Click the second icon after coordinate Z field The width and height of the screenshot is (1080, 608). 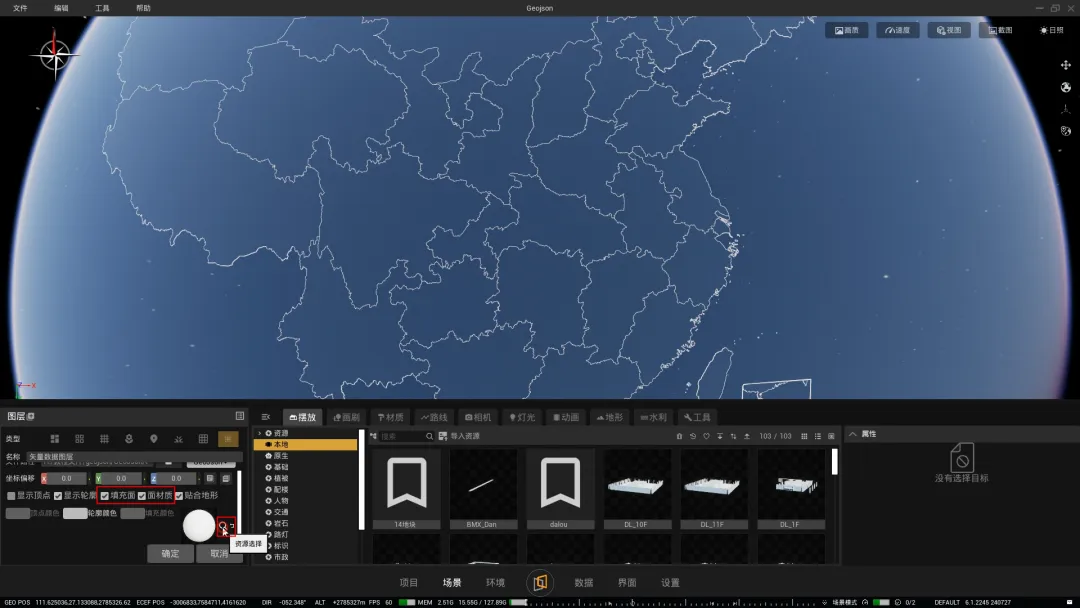coord(226,478)
